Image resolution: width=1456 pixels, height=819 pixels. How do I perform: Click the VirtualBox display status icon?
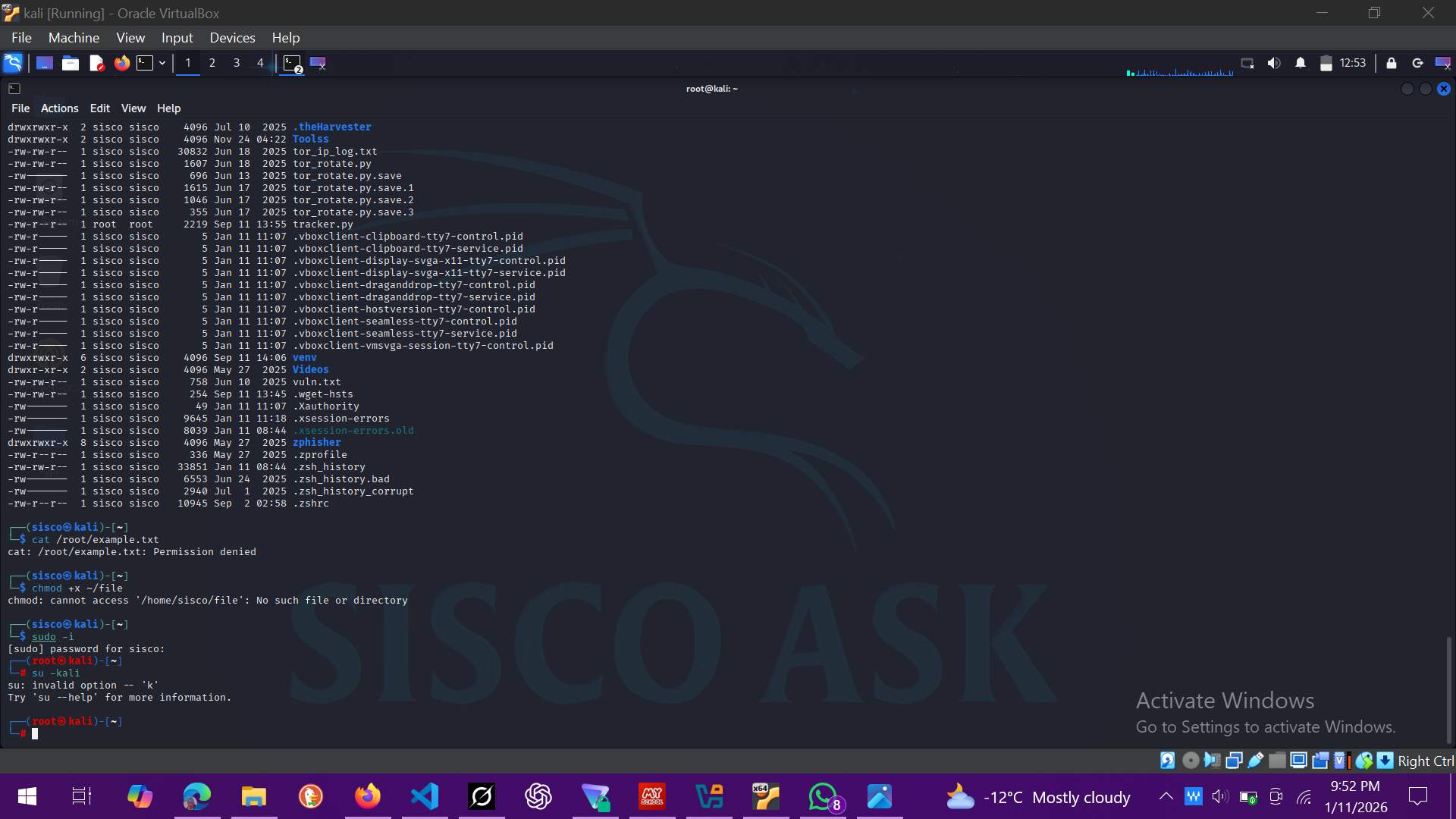[x=1298, y=761]
